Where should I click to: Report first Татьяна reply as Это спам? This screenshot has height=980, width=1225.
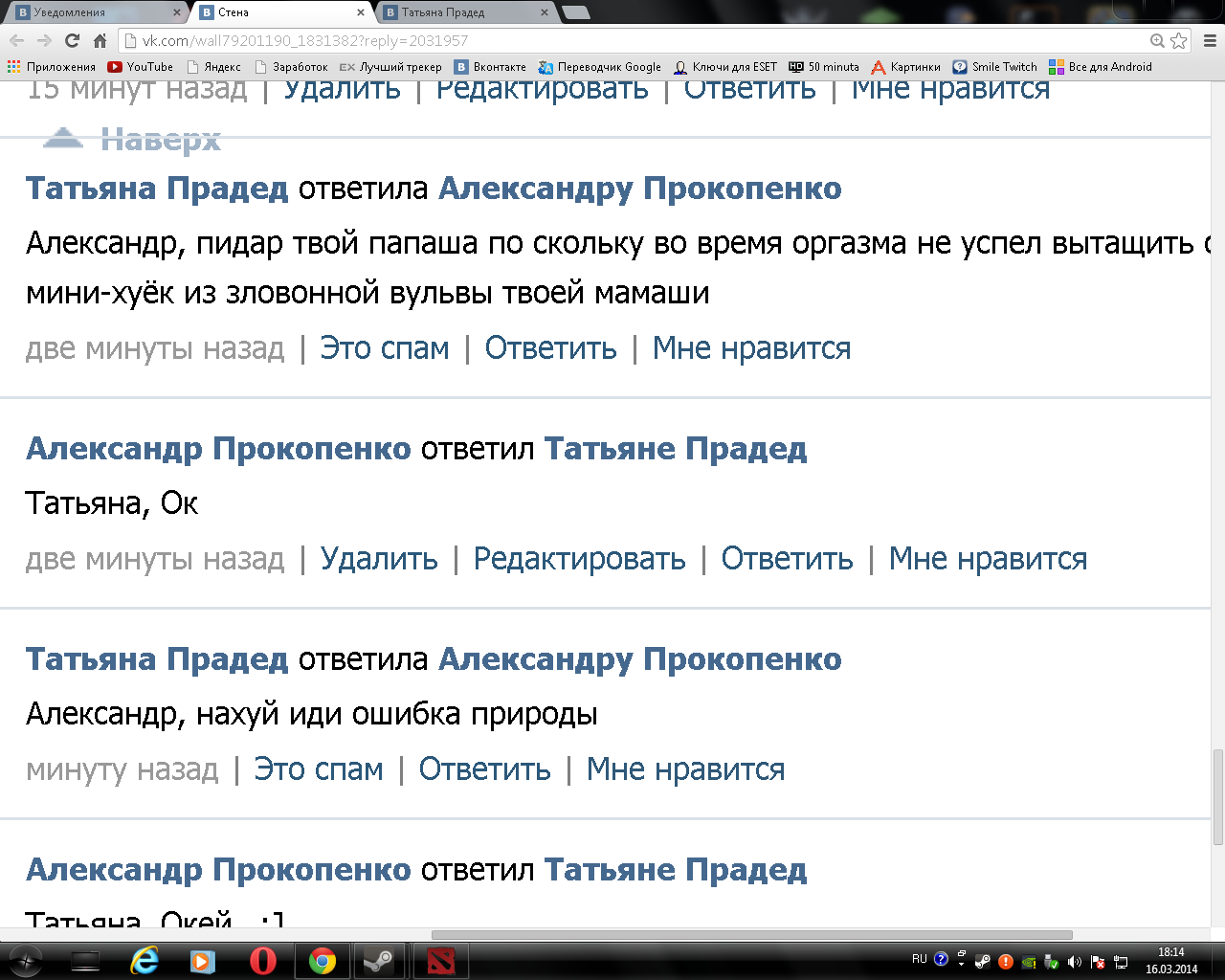(384, 348)
